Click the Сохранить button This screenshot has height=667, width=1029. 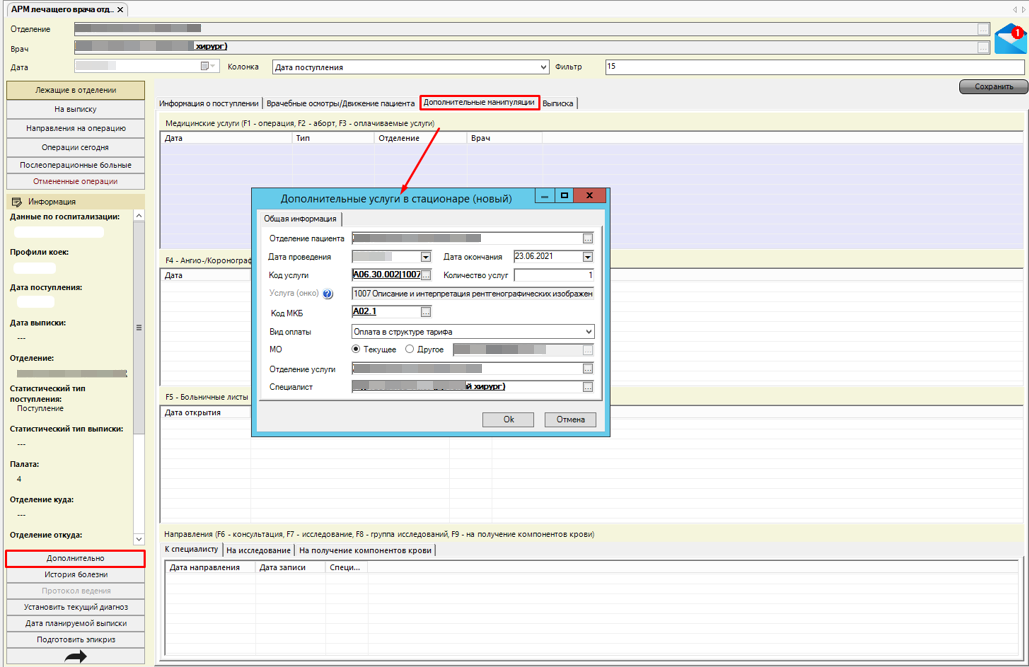(x=994, y=87)
